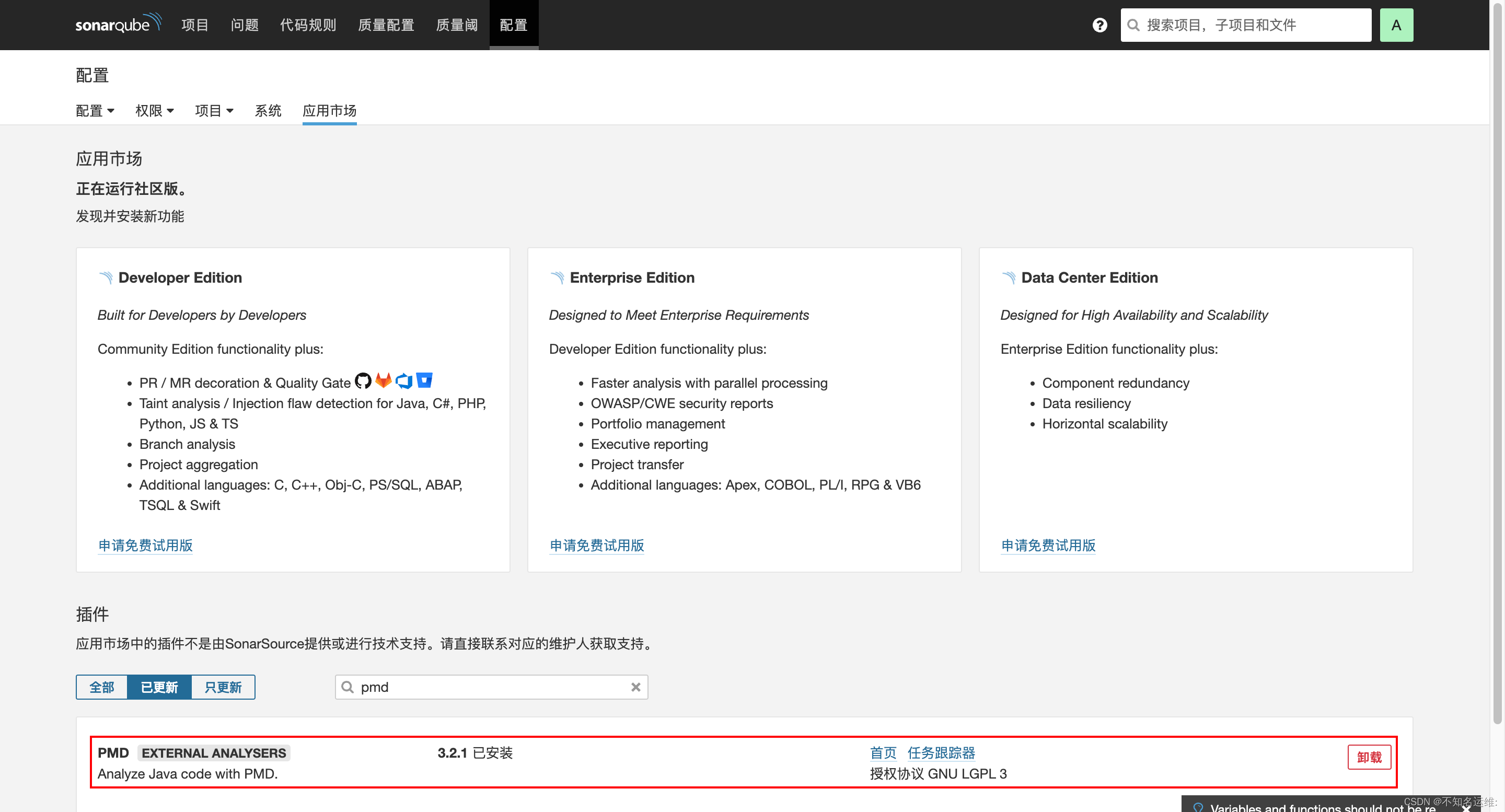Viewport: 1505px width, 812px height.
Task: Click the GitLab fox icon
Action: click(383, 381)
